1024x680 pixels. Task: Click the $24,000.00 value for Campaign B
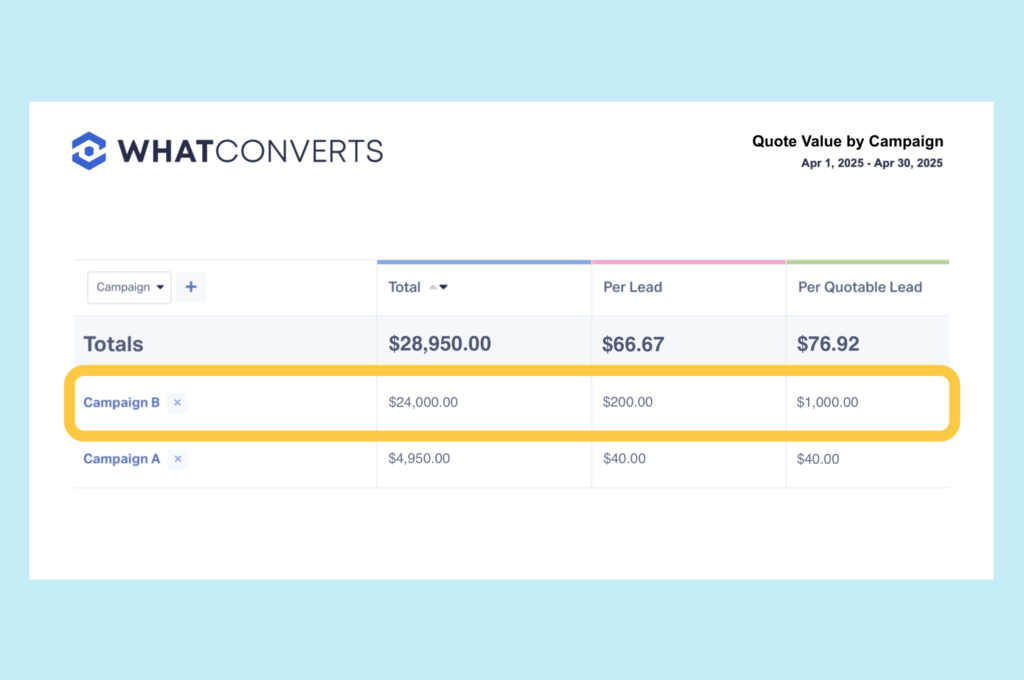pos(423,402)
